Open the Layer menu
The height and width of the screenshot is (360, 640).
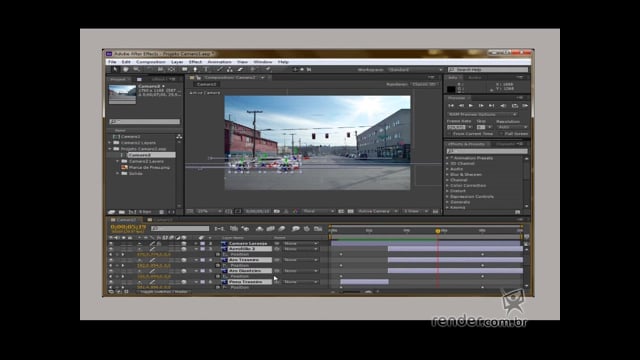click(x=177, y=62)
